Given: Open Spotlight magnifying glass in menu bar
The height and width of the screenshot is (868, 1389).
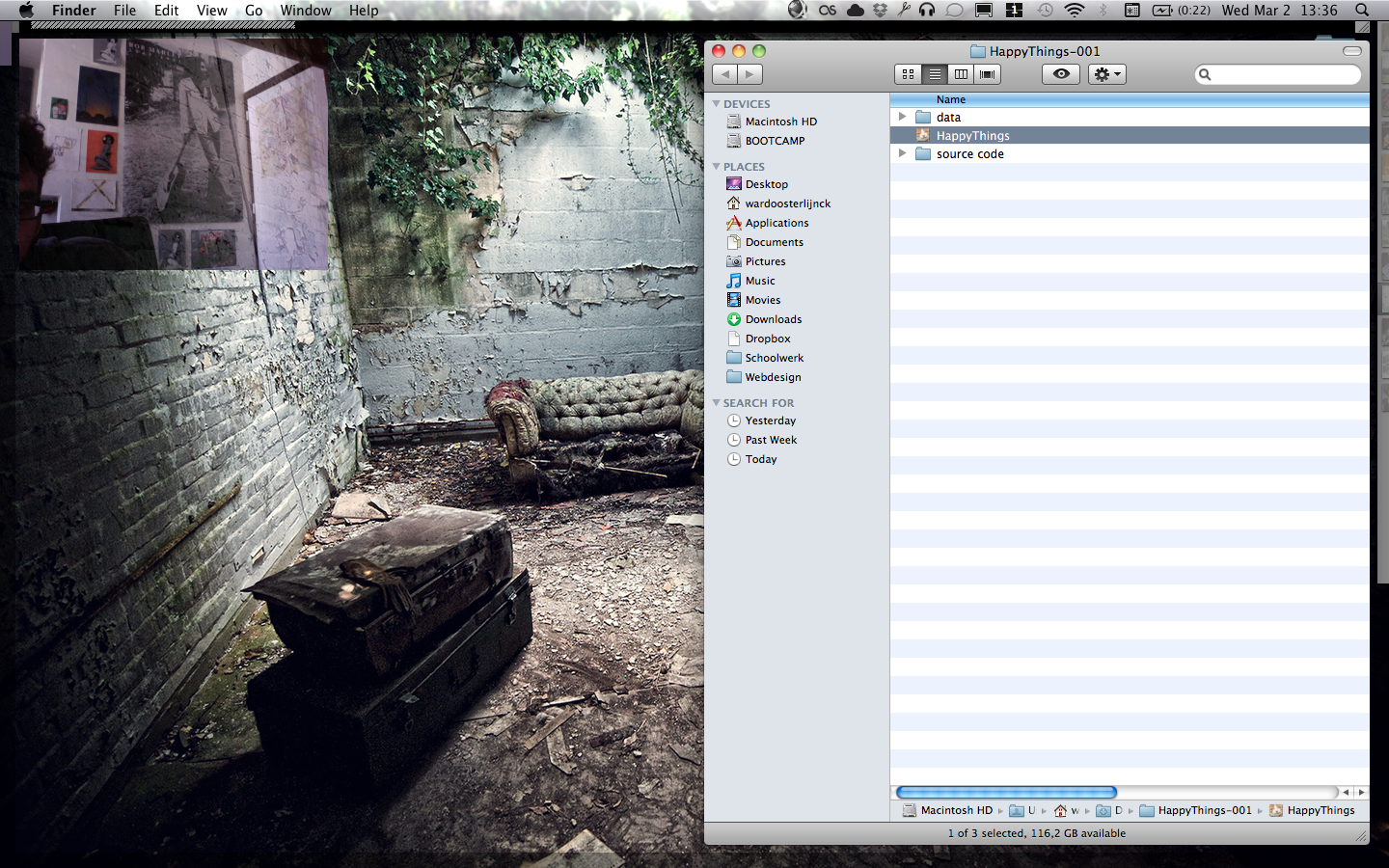Looking at the screenshot, I should tap(1362, 11).
